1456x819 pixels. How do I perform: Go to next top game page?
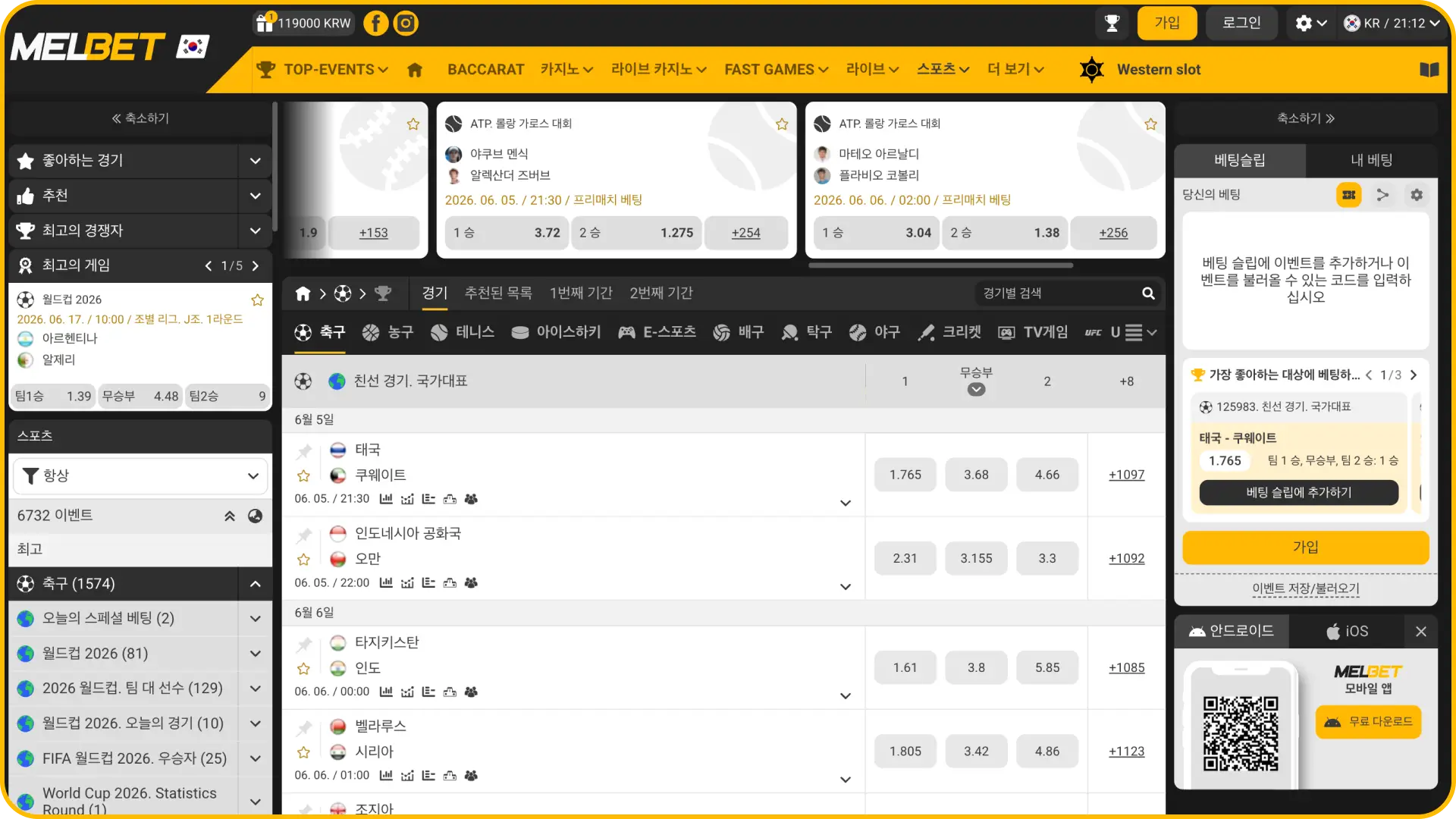click(256, 265)
